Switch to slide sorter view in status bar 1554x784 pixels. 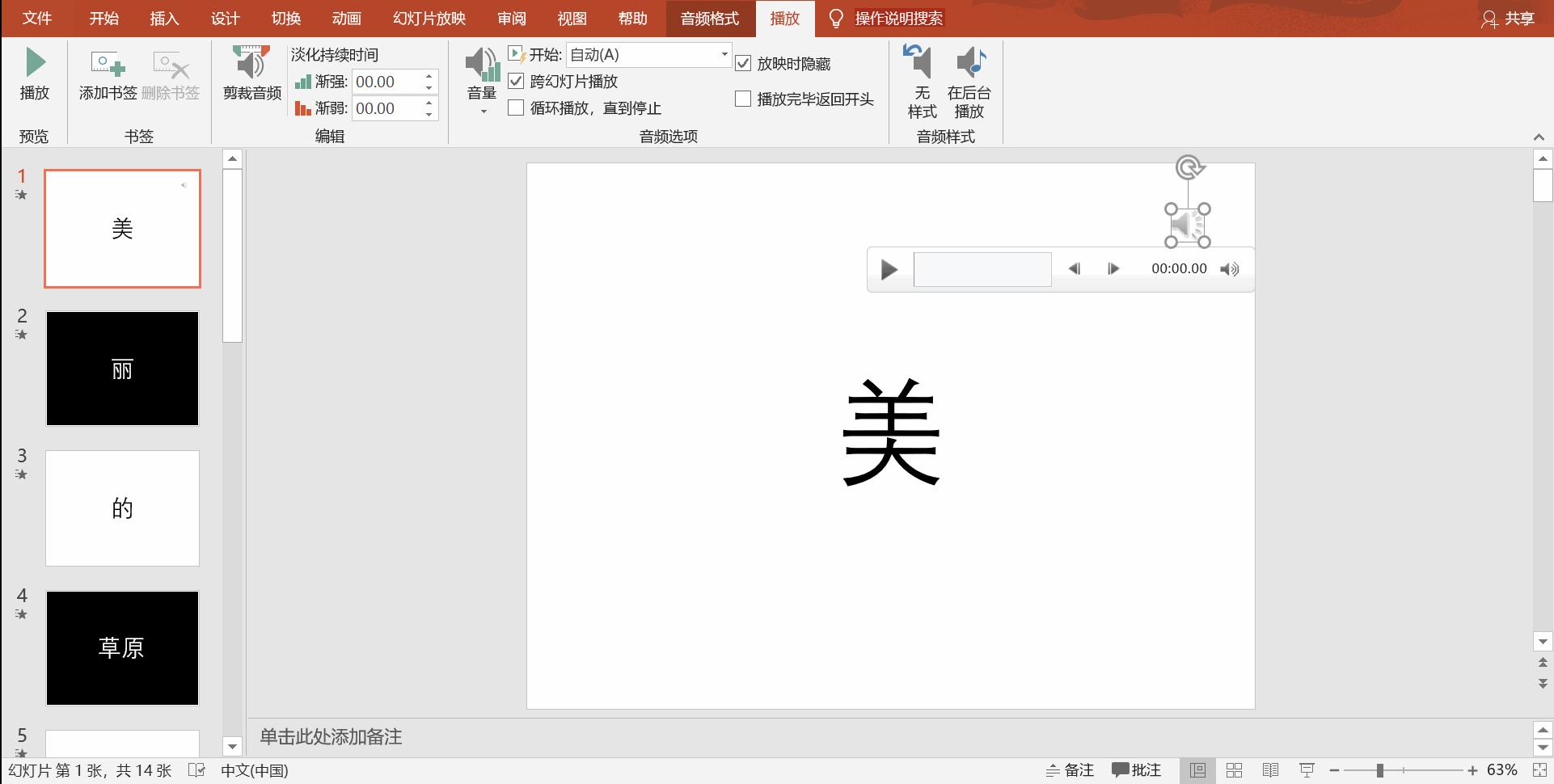click(x=1235, y=769)
